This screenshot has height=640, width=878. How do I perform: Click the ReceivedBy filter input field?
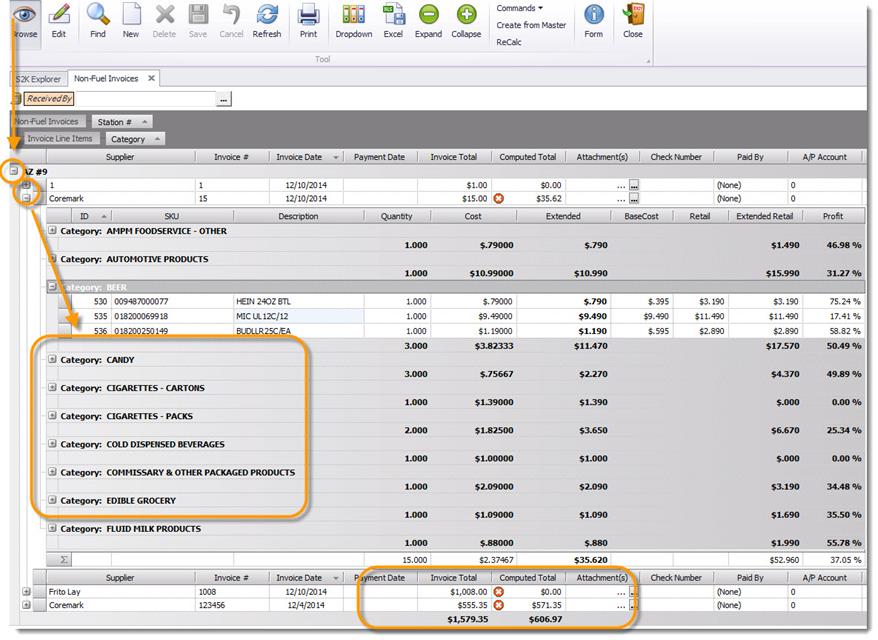pyautogui.click(x=148, y=99)
